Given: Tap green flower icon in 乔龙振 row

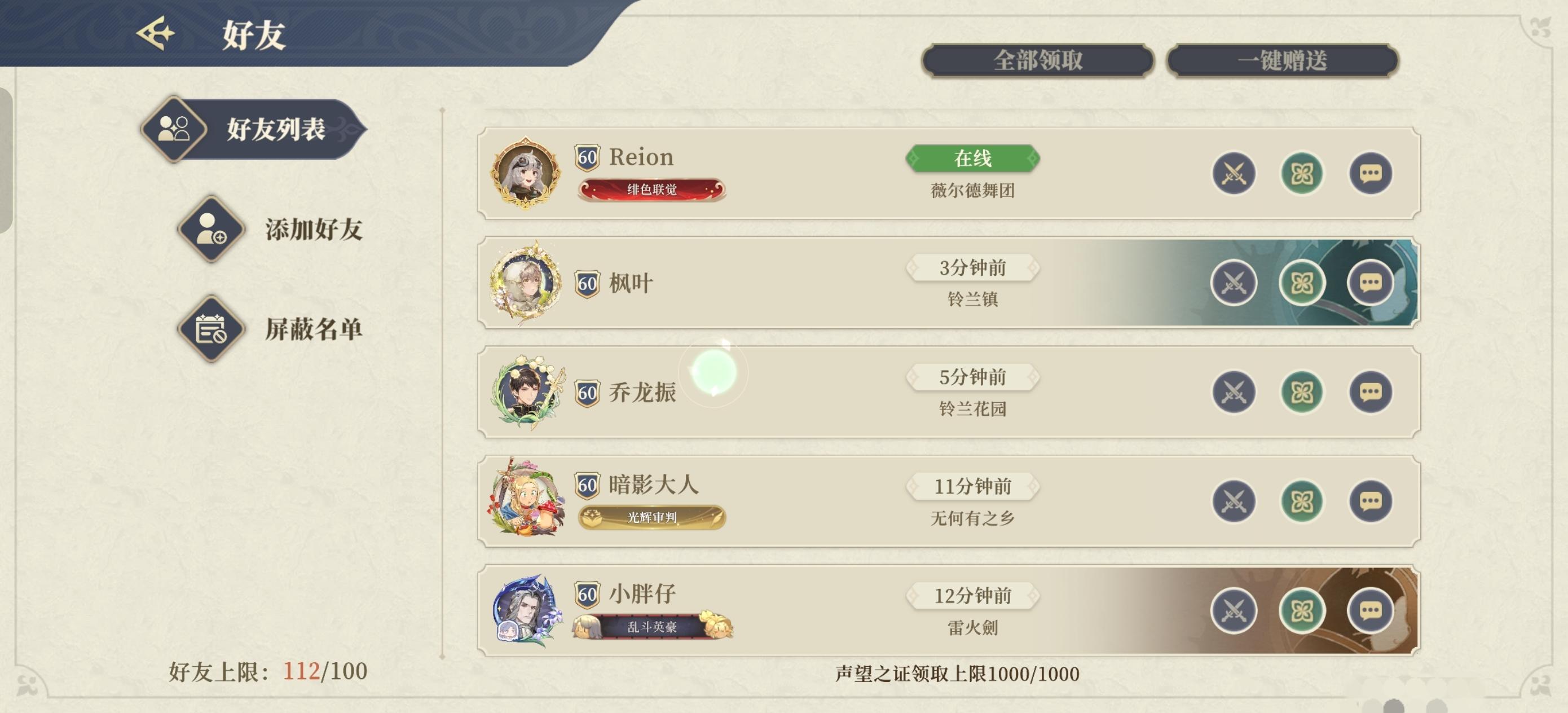Looking at the screenshot, I should click(x=1301, y=392).
